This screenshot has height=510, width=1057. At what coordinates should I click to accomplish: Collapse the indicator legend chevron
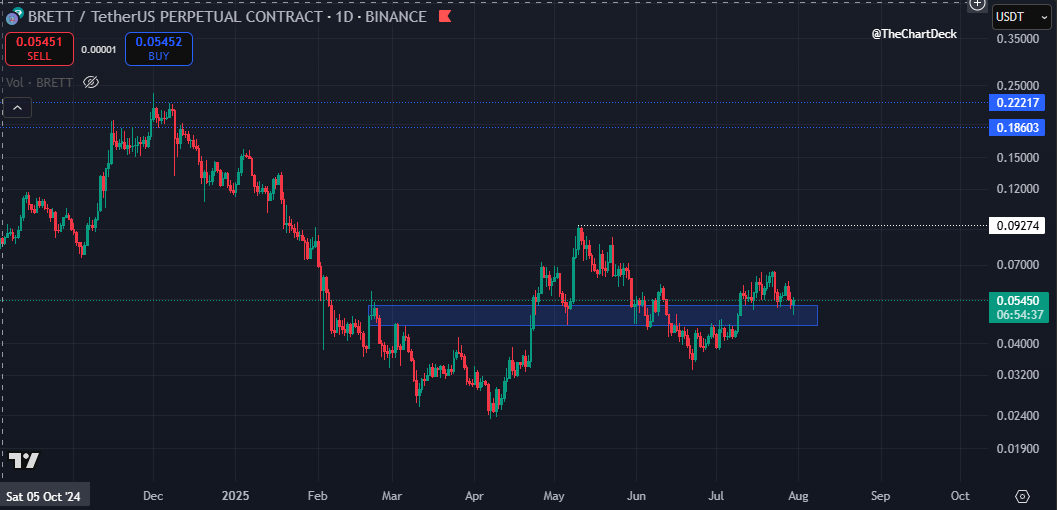[x=17, y=107]
